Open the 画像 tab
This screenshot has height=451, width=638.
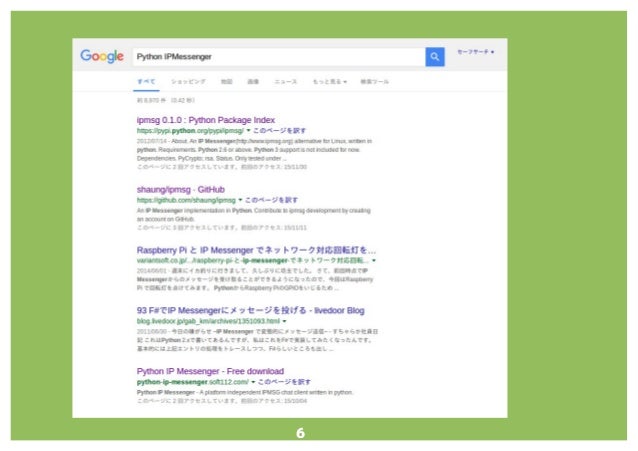253,81
